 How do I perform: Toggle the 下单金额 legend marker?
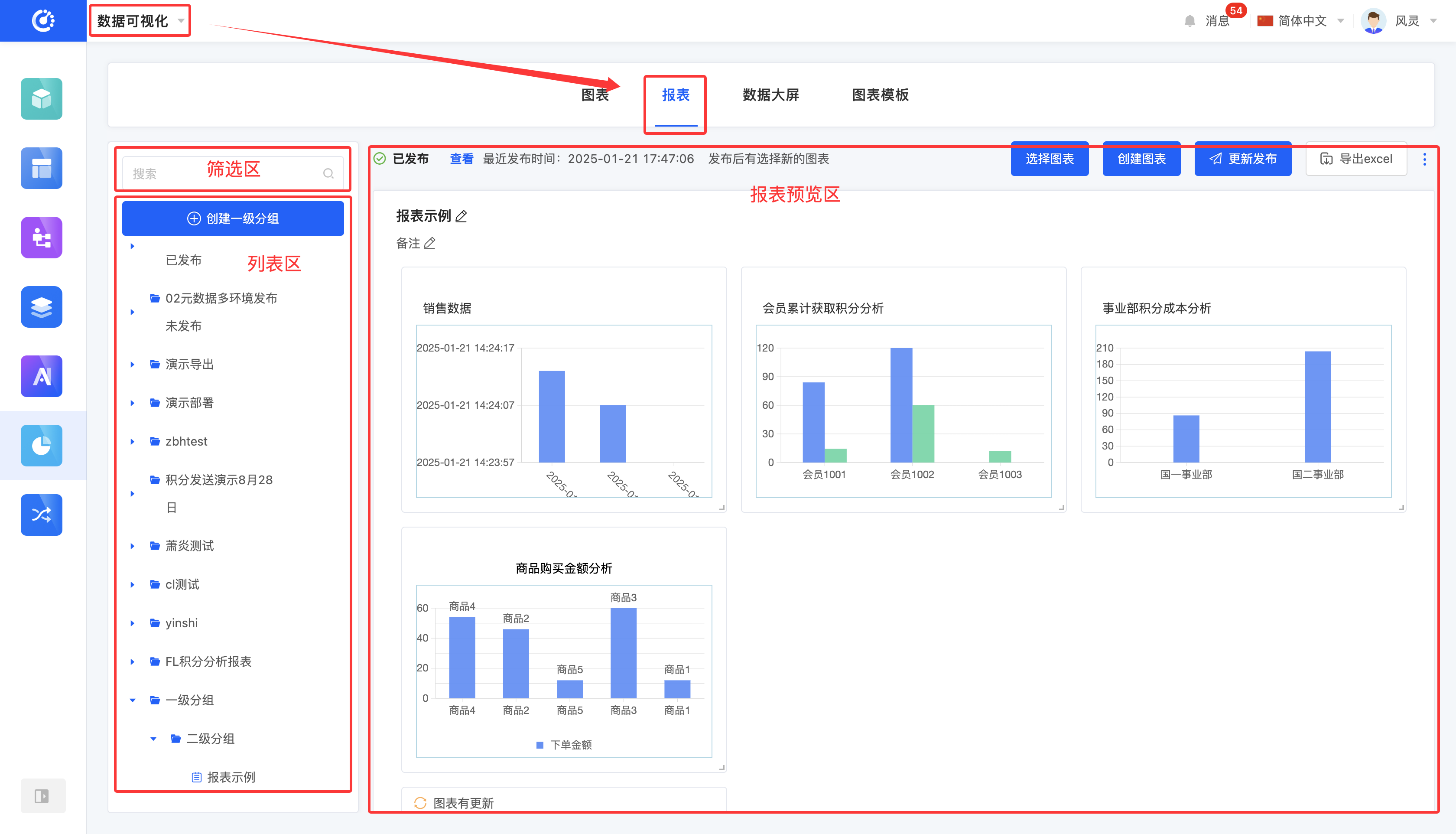(x=539, y=745)
